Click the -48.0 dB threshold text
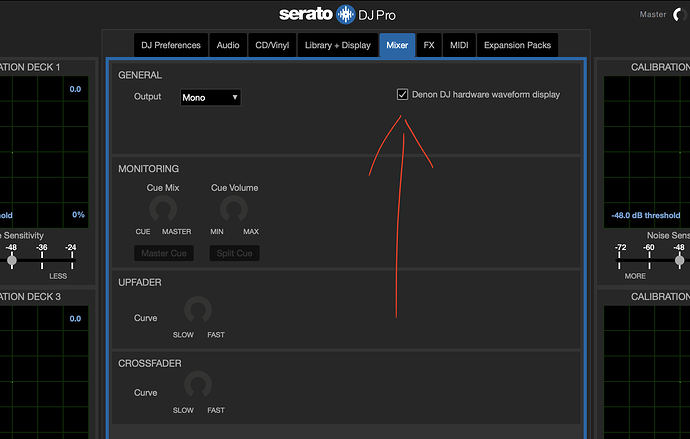 pyautogui.click(x=645, y=216)
